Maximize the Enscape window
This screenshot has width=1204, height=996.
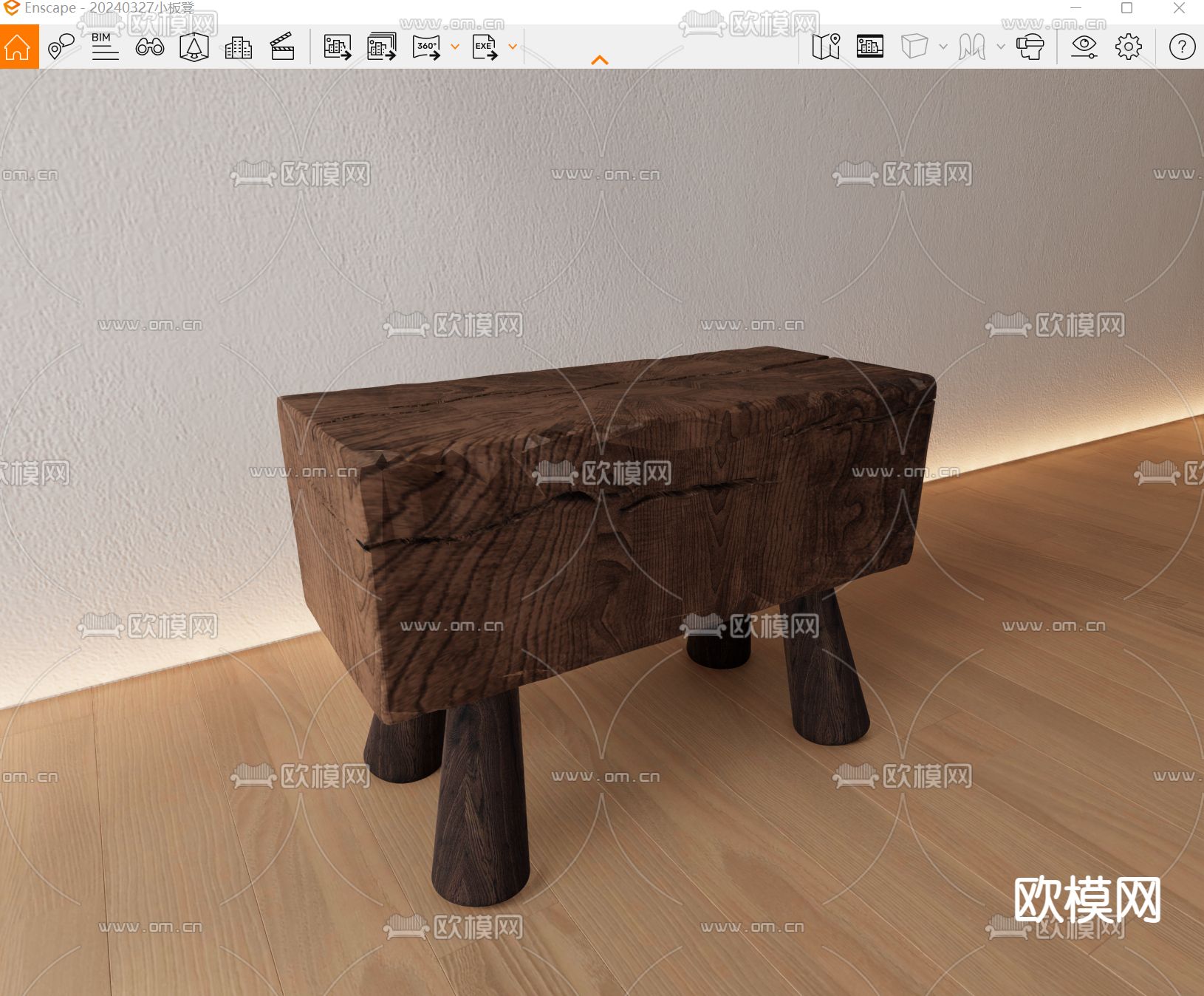pos(1127,8)
